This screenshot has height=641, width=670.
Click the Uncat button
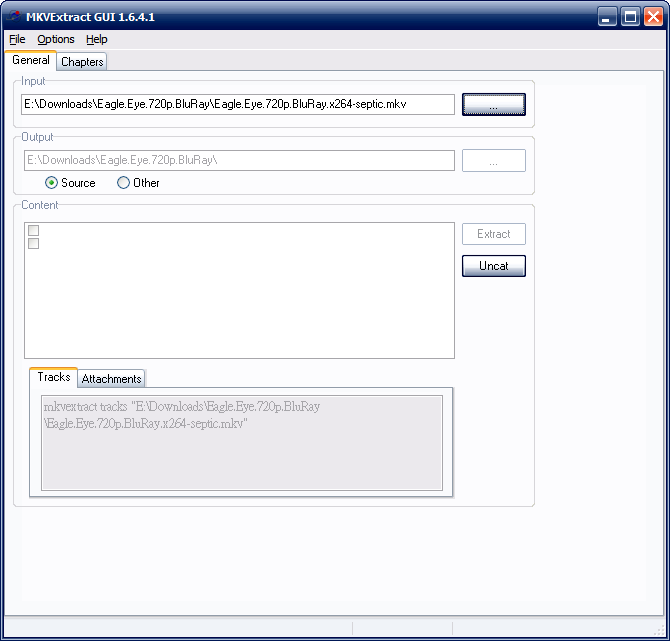coord(494,266)
